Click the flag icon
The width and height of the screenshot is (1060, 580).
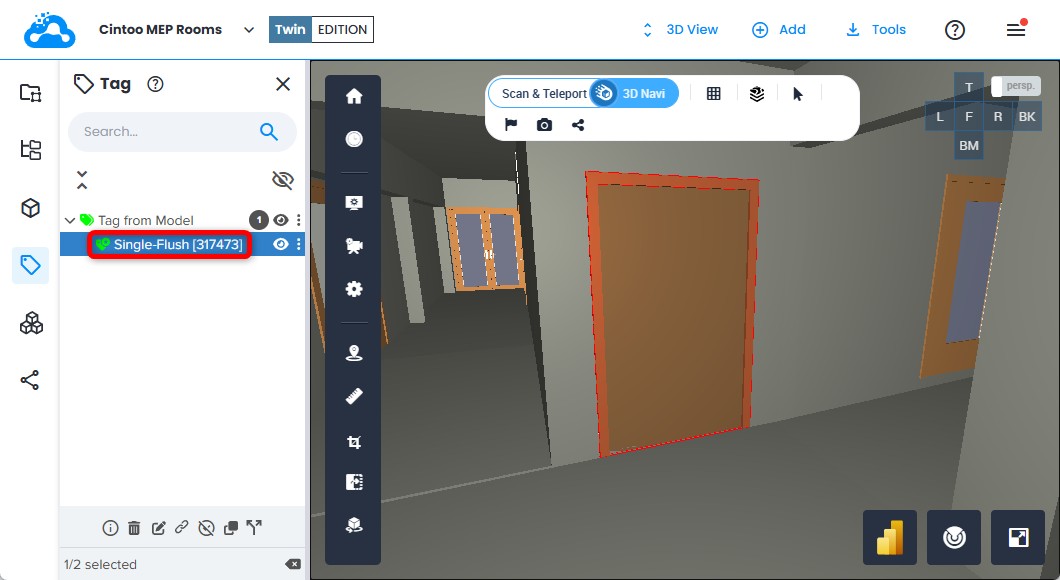coord(511,125)
